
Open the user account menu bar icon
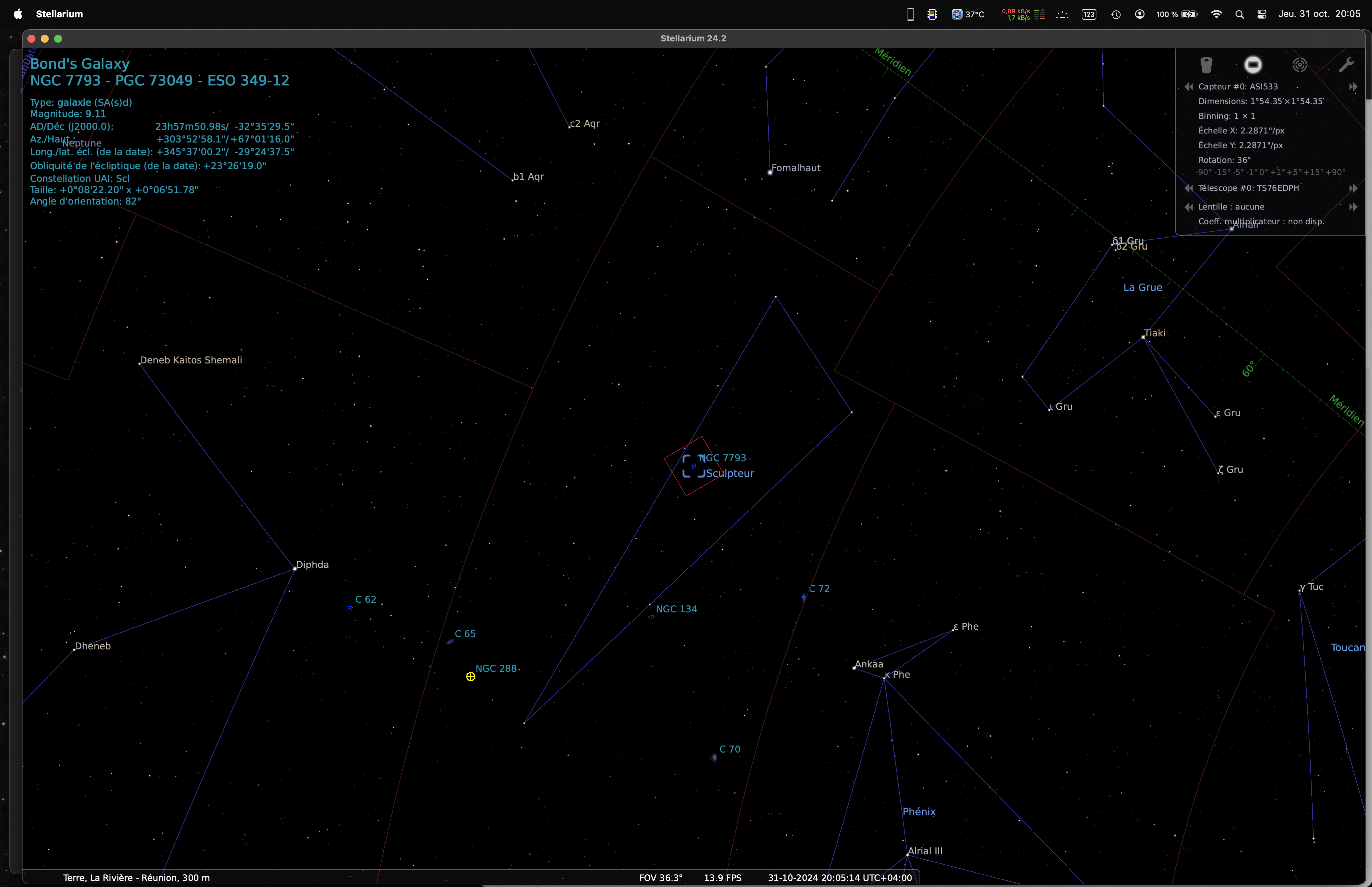(x=1139, y=14)
